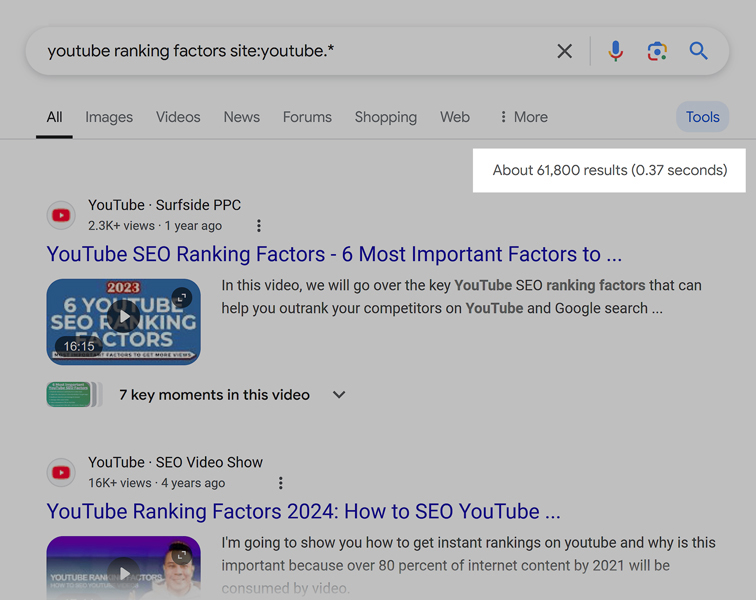Click the YouTube favicon for SEO Video Show result
Image resolution: width=756 pixels, height=600 pixels.
click(x=61, y=472)
